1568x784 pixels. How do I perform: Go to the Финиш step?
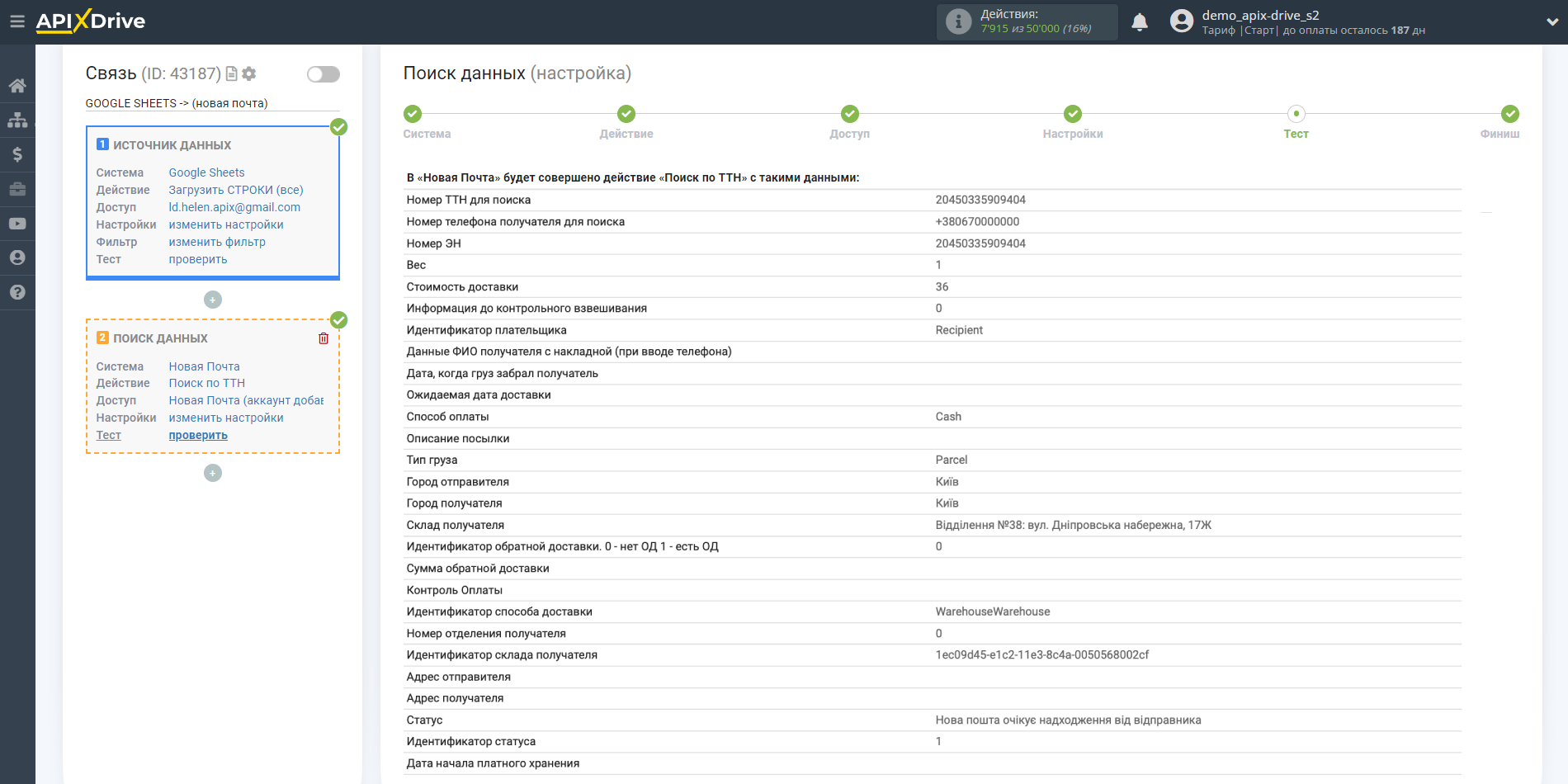[x=1510, y=114]
